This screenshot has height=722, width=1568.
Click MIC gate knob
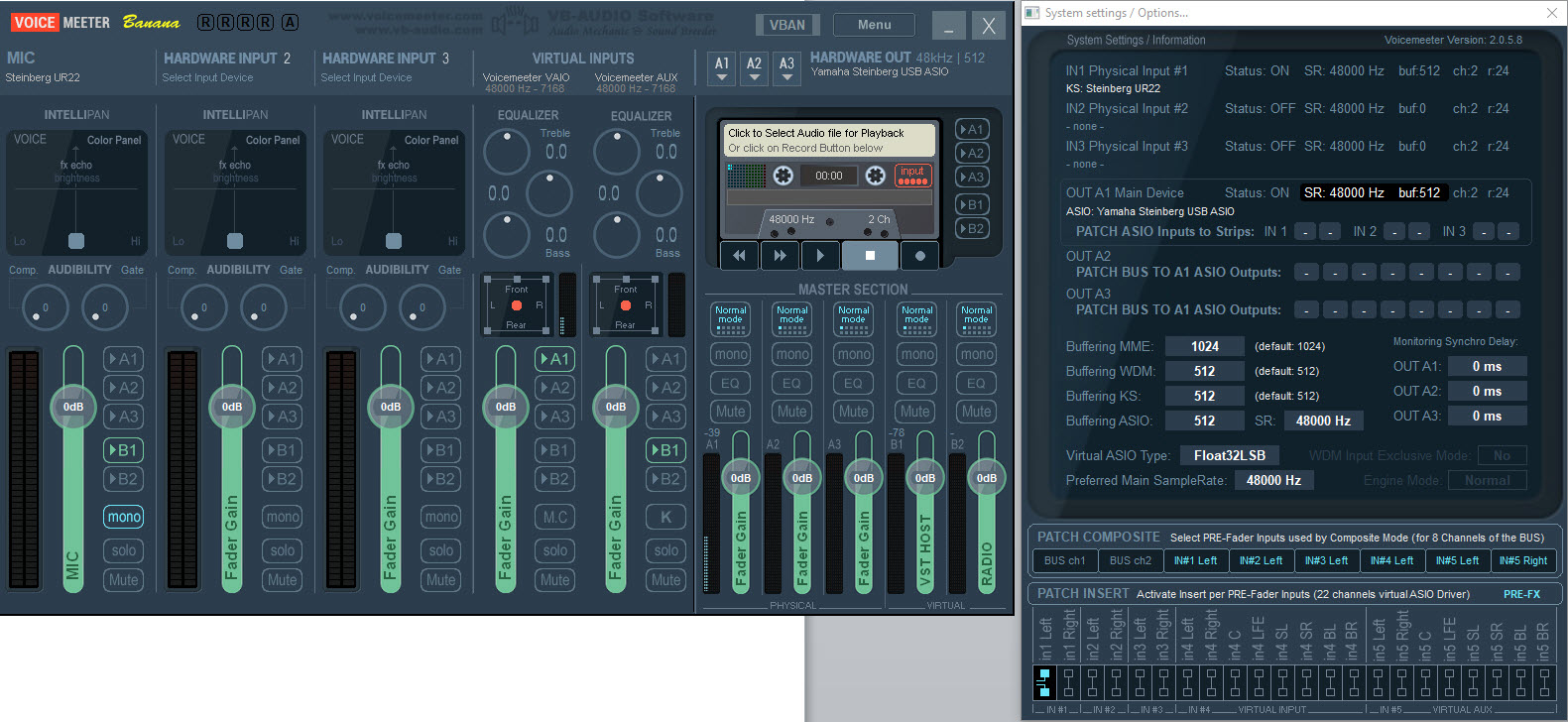104,308
